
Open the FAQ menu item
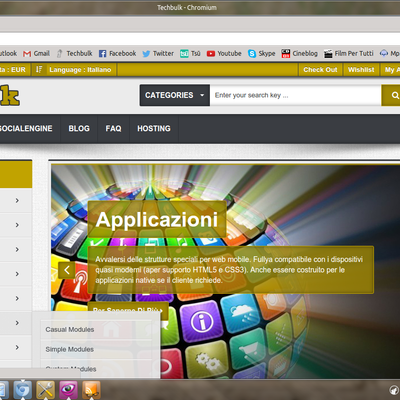coord(113,129)
